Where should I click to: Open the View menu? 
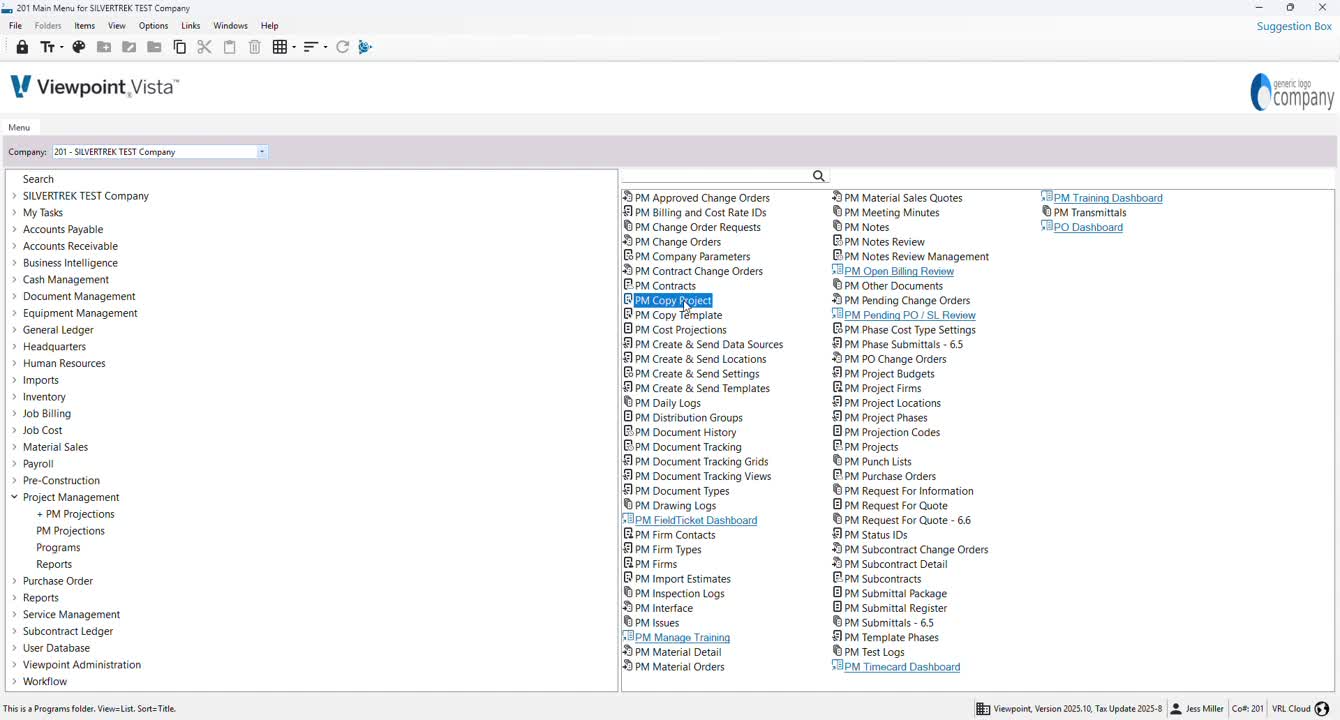click(x=117, y=26)
